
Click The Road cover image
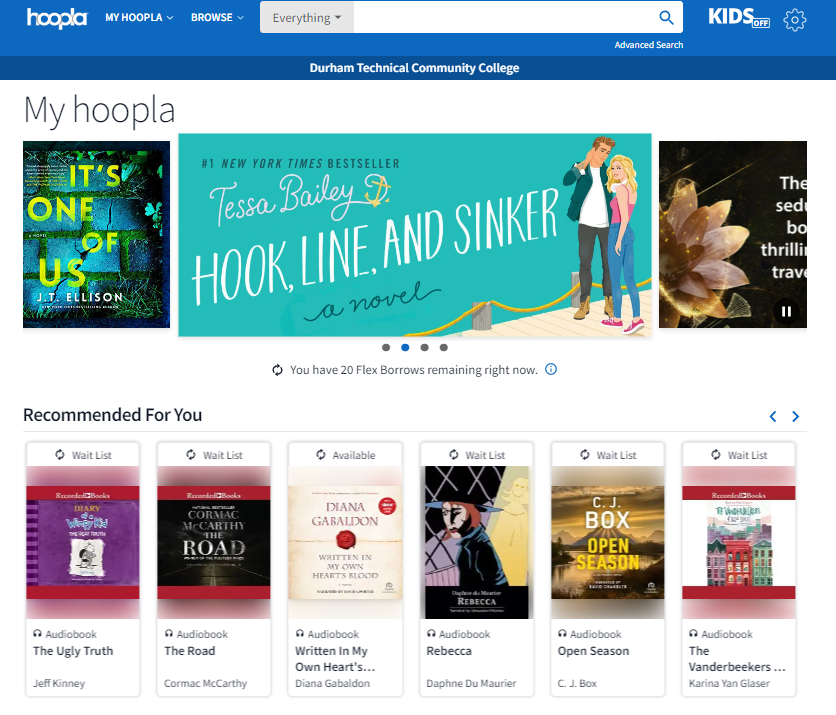pyautogui.click(x=214, y=542)
